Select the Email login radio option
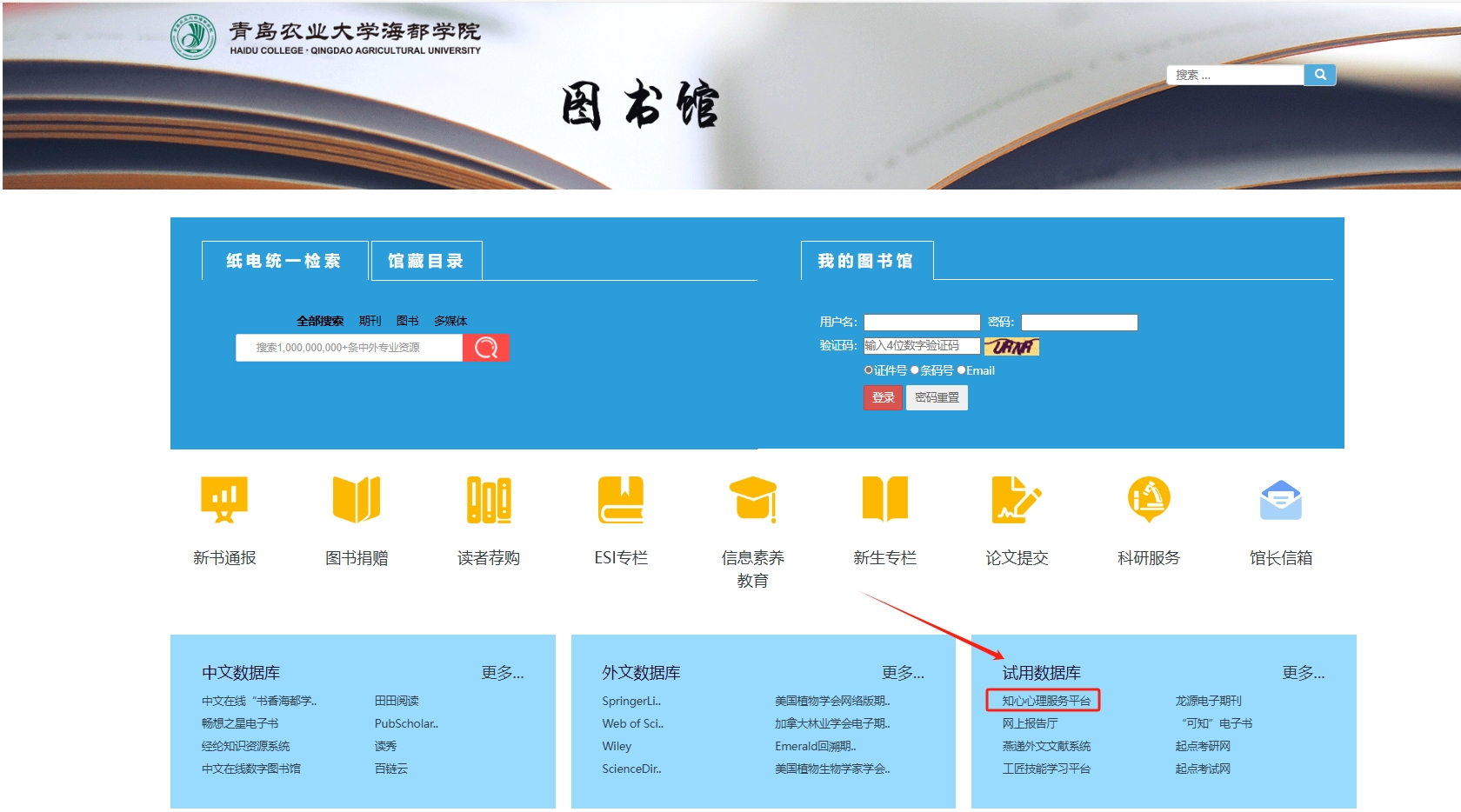This screenshot has height=812, width=1461. (961, 370)
